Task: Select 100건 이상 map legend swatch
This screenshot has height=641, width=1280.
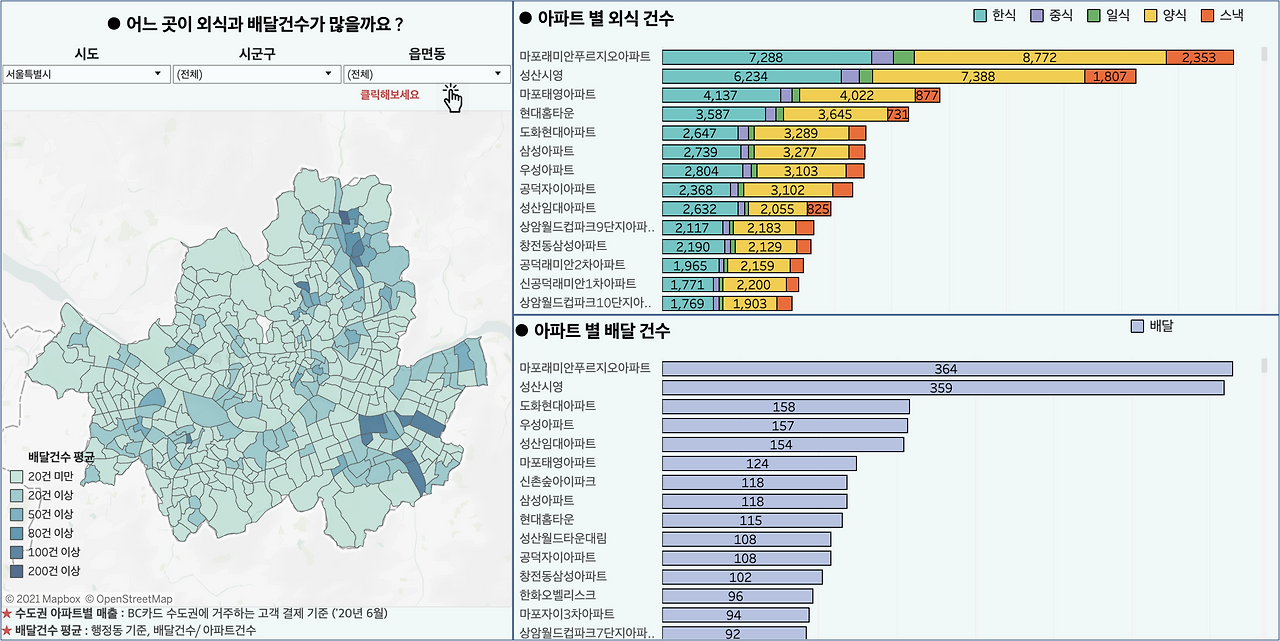Action: (17, 552)
